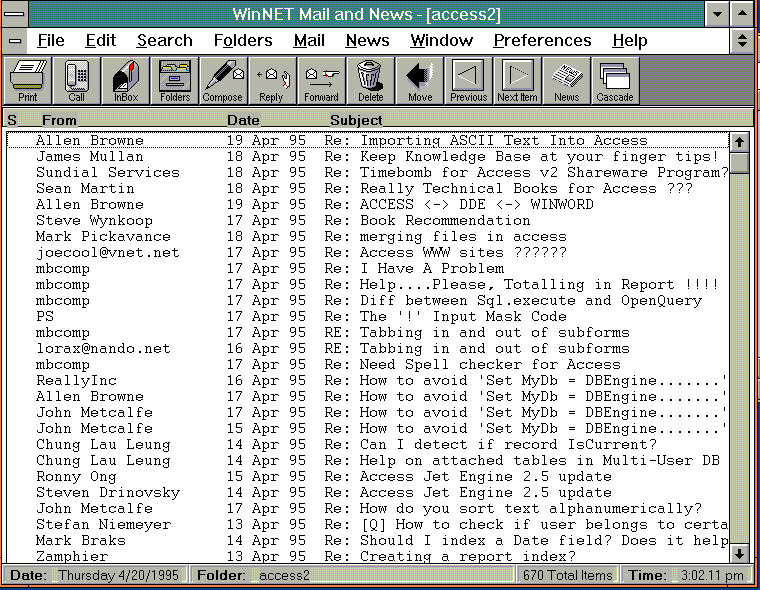Click the Cascade windows icon

615,80
